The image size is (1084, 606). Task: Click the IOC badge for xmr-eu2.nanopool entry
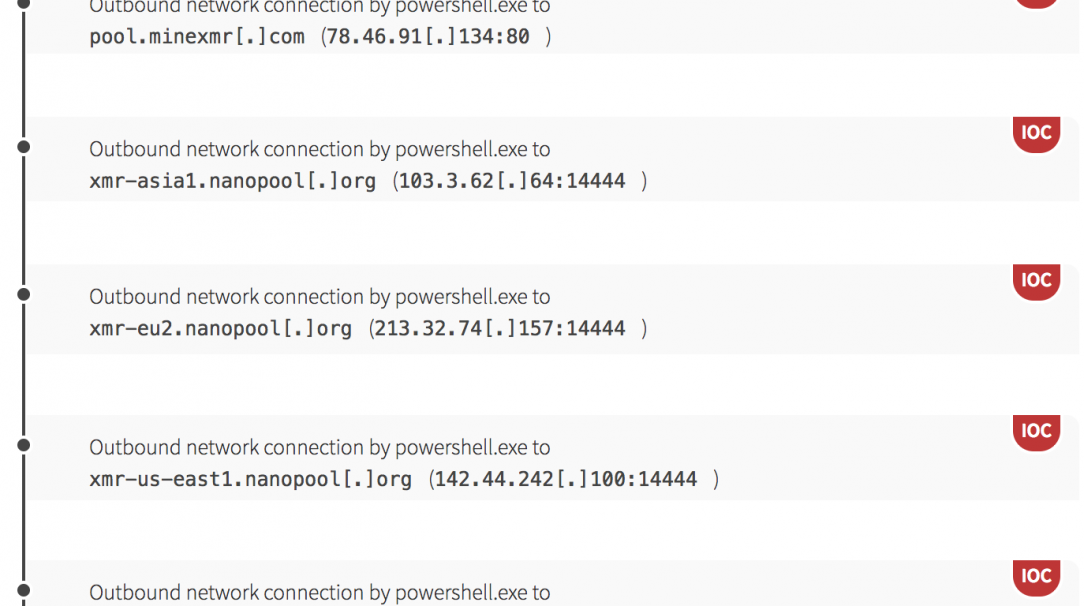point(1036,282)
